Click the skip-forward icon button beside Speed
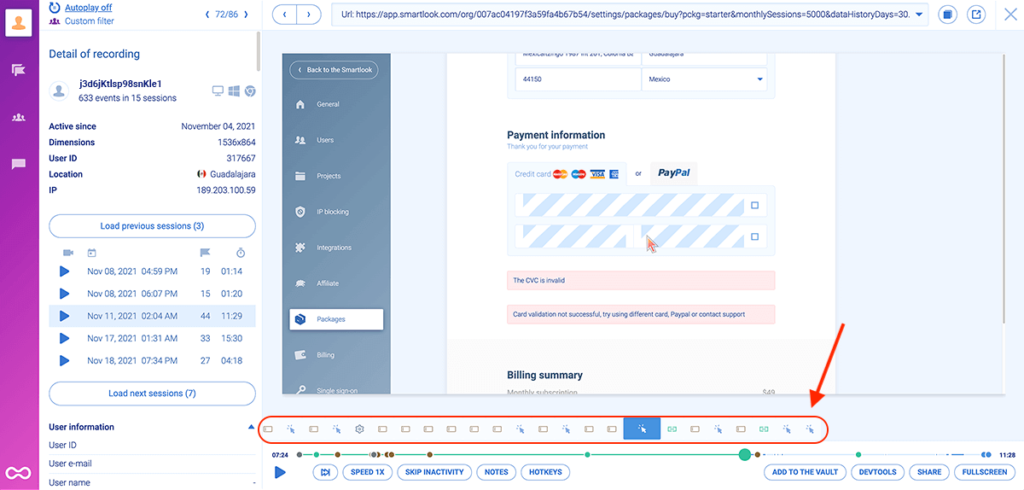This screenshot has width=1024, height=490. (325, 472)
